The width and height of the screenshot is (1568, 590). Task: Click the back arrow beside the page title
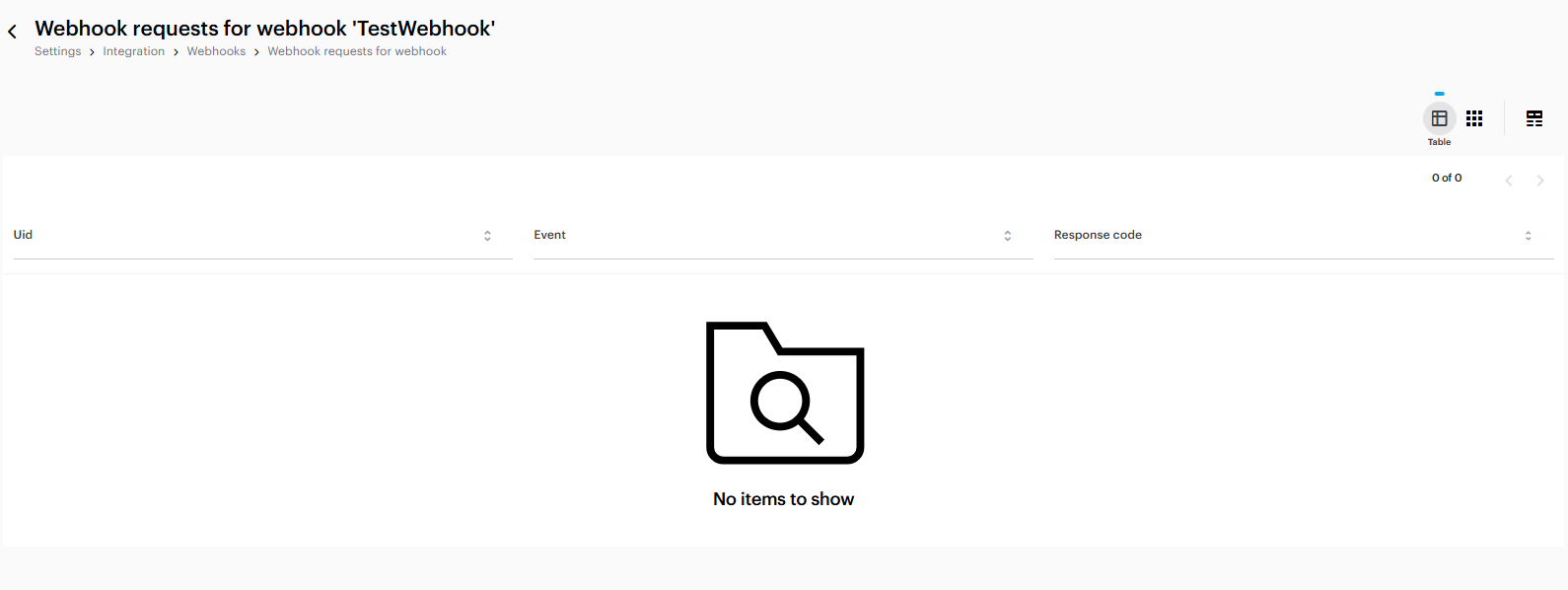[13, 32]
